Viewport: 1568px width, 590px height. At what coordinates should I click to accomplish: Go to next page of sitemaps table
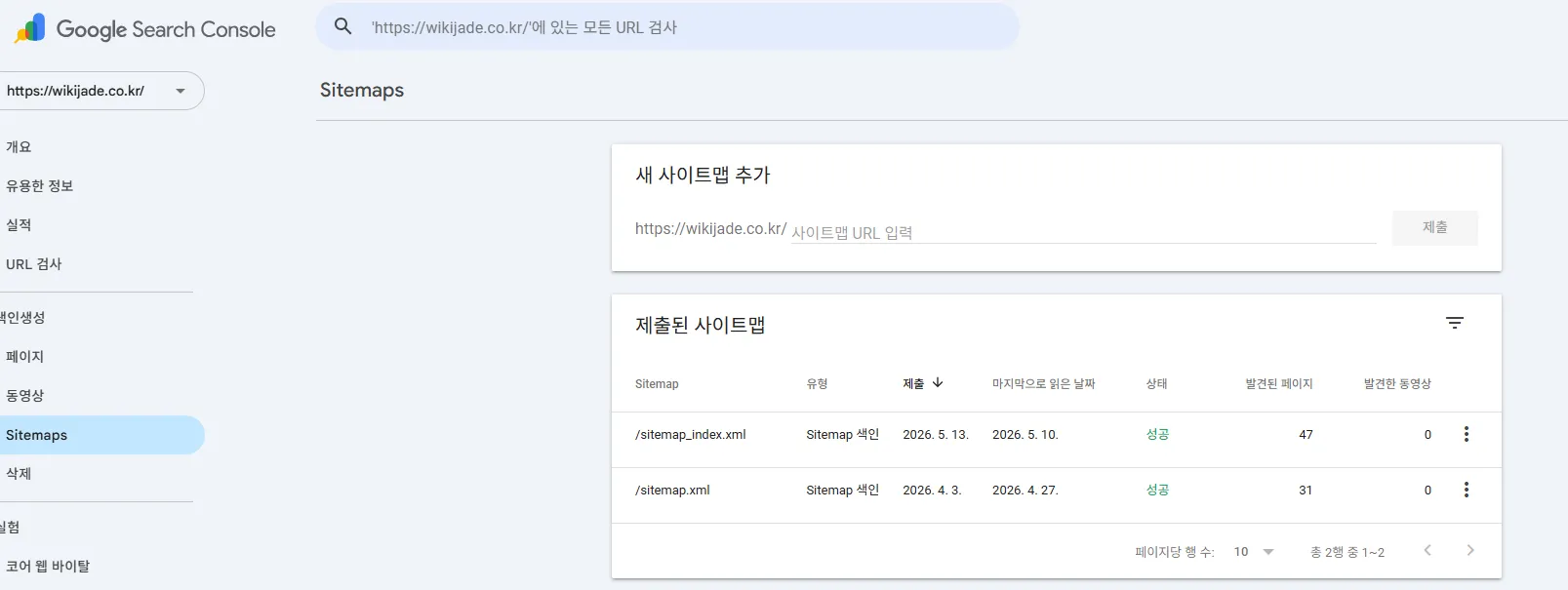(1470, 550)
